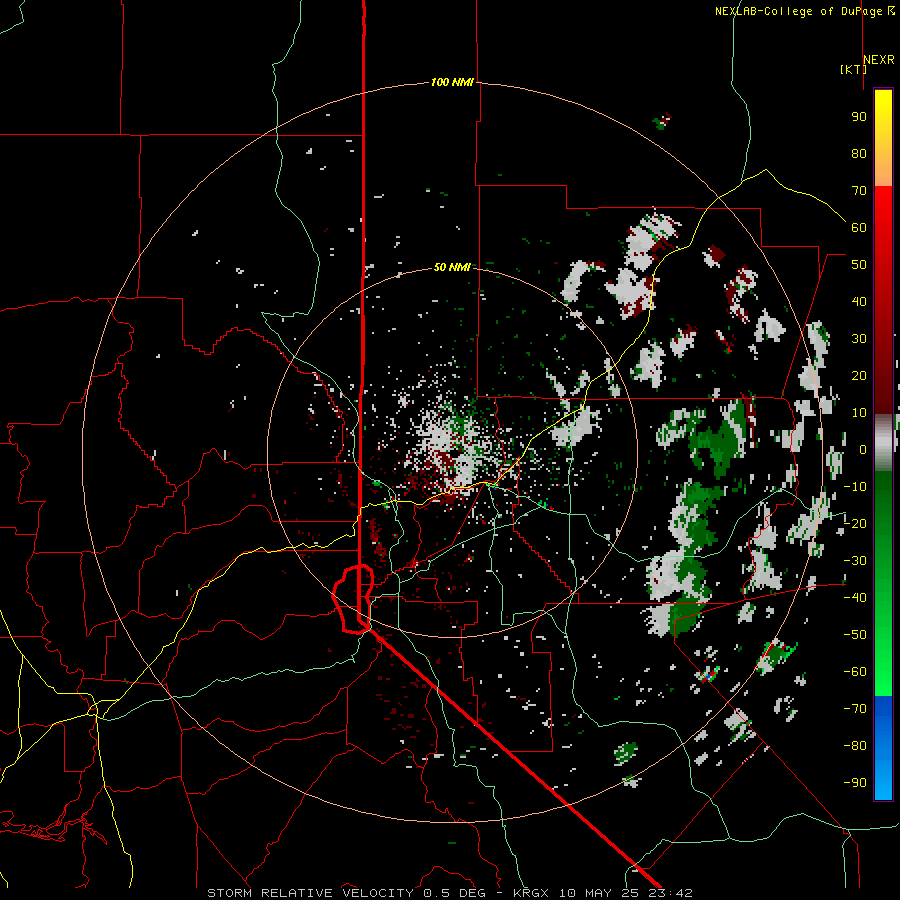Click the 23:42 timestamp in footer
The width and height of the screenshot is (900, 900).
[671, 893]
